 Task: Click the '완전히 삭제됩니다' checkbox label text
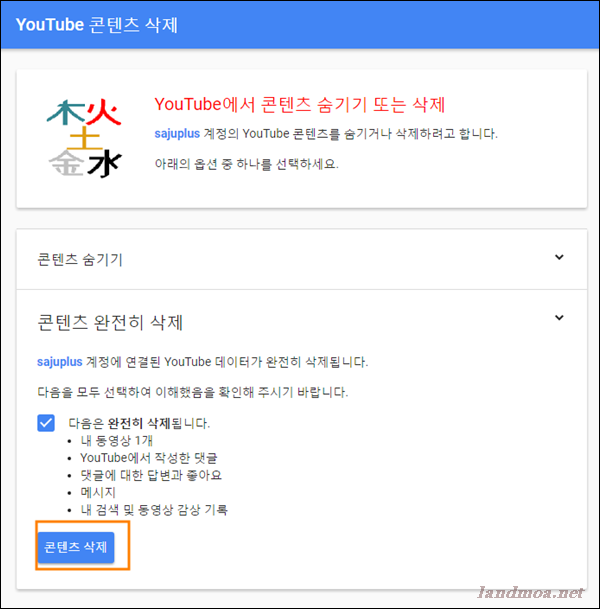coord(139,423)
